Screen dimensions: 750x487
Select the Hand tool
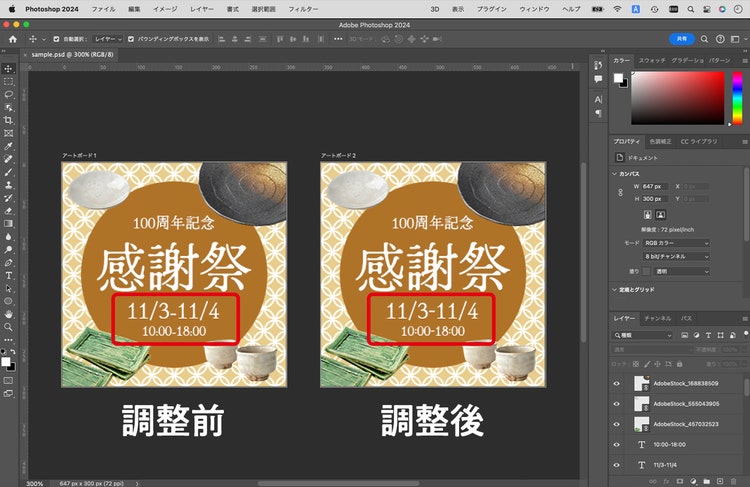click(x=9, y=314)
